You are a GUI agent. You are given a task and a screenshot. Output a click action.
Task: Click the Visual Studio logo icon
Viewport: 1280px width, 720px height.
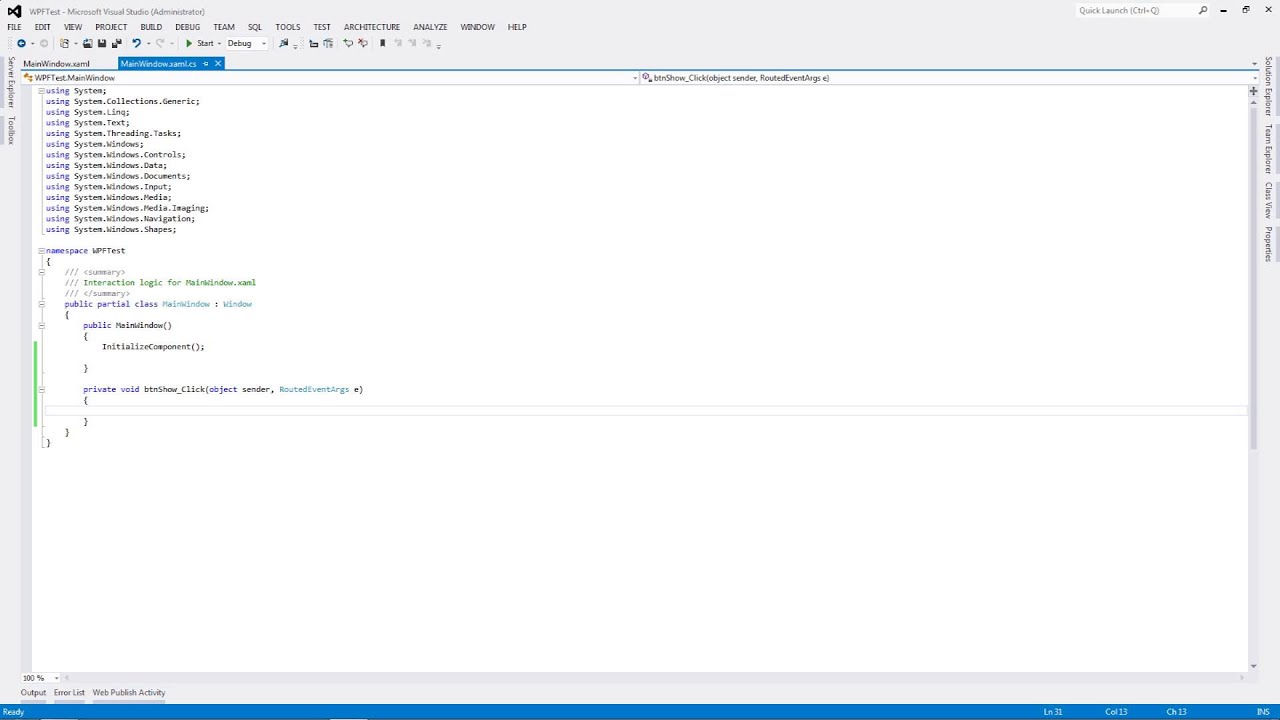point(14,11)
